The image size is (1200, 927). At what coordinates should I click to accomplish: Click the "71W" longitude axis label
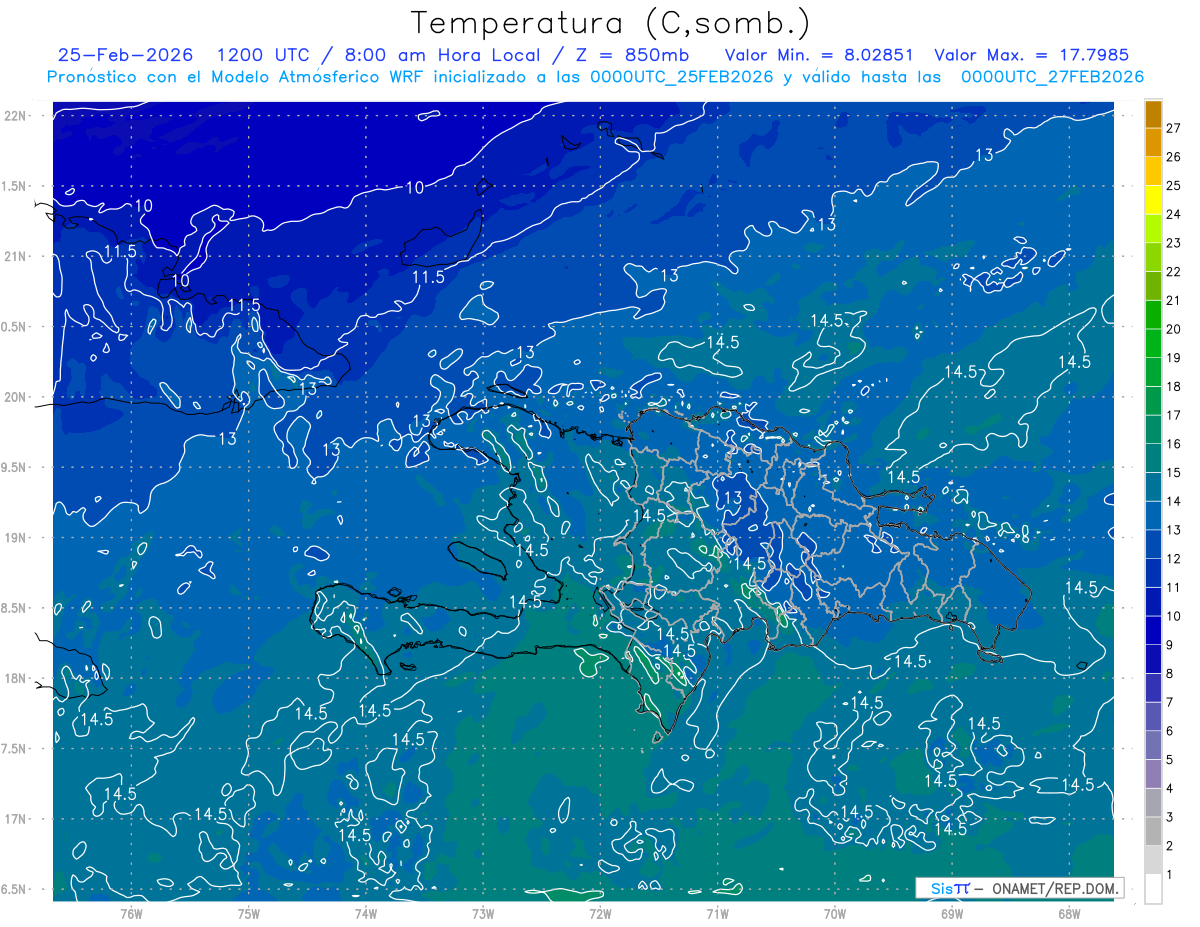pyautogui.click(x=717, y=913)
